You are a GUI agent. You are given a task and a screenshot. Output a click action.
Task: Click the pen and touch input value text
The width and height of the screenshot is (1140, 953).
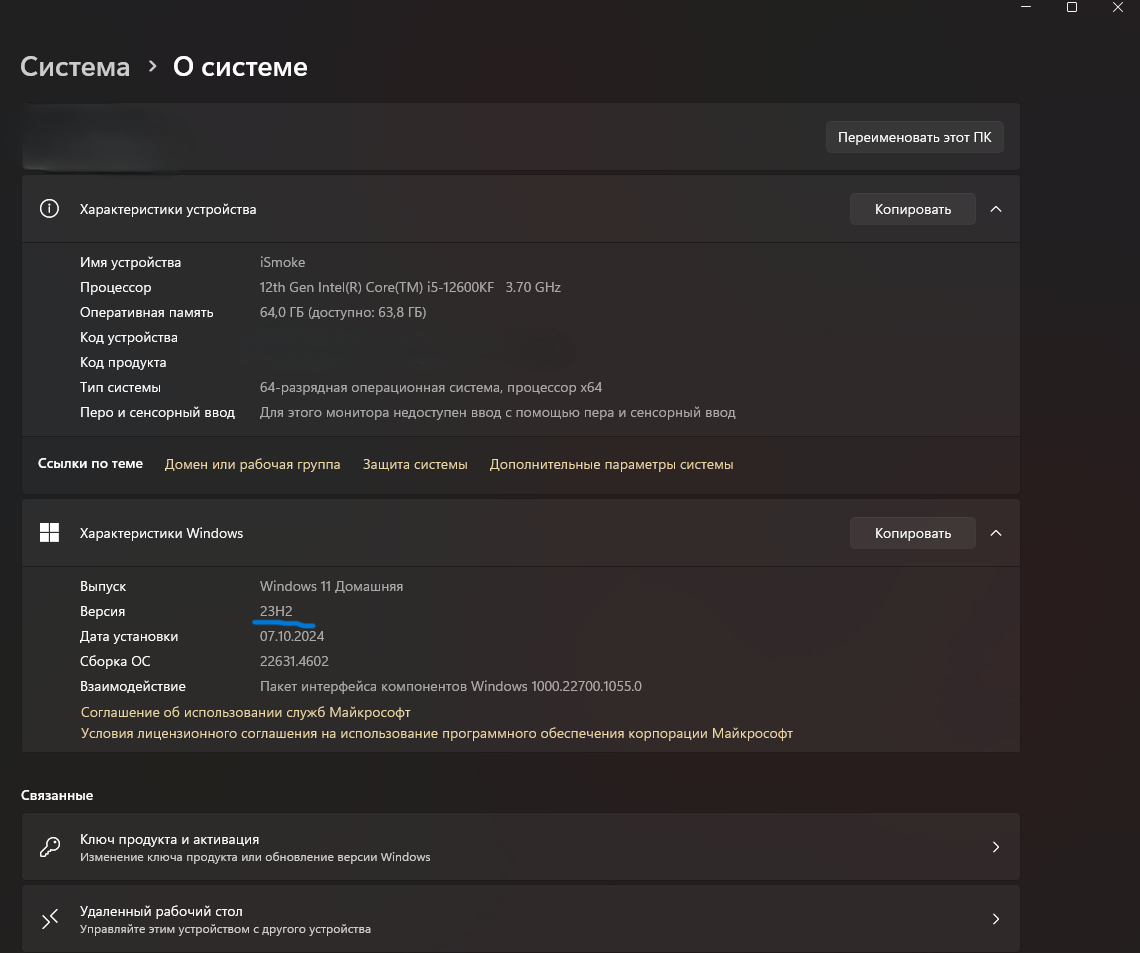coord(497,412)
